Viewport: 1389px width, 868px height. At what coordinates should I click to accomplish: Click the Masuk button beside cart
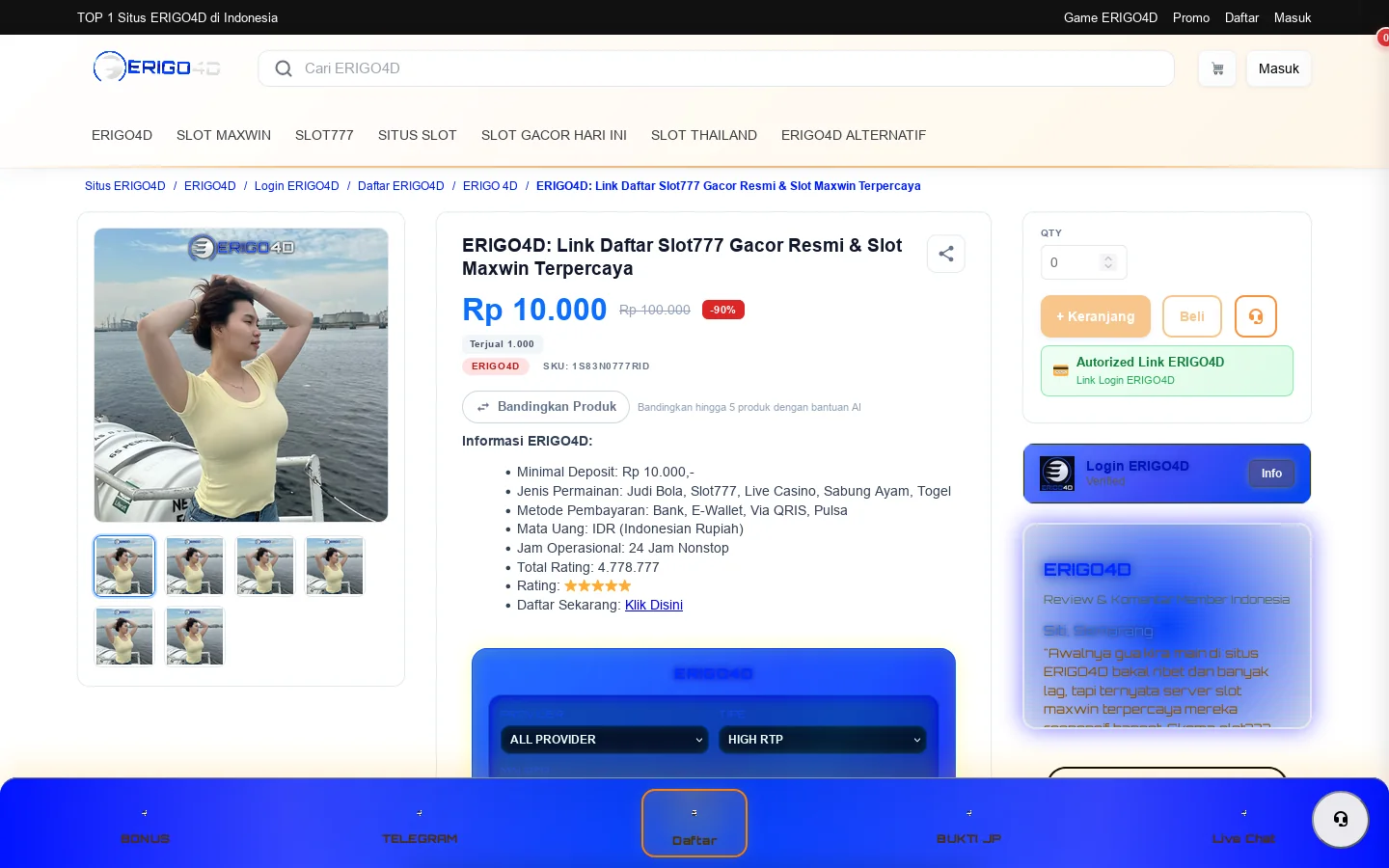coord(1279,68)
